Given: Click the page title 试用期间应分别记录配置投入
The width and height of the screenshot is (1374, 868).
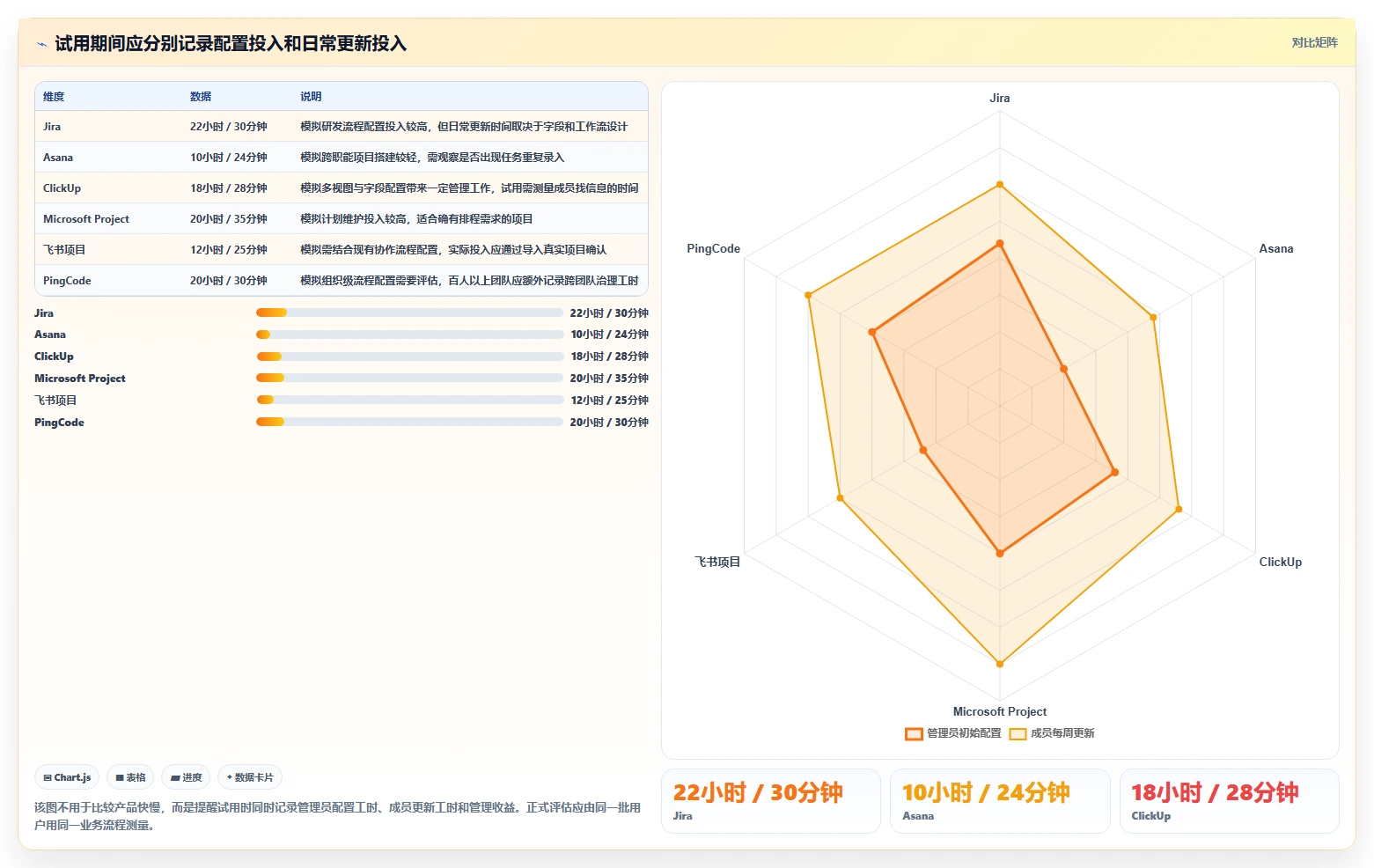Looking at the screenshot, I should coord(231,44).
